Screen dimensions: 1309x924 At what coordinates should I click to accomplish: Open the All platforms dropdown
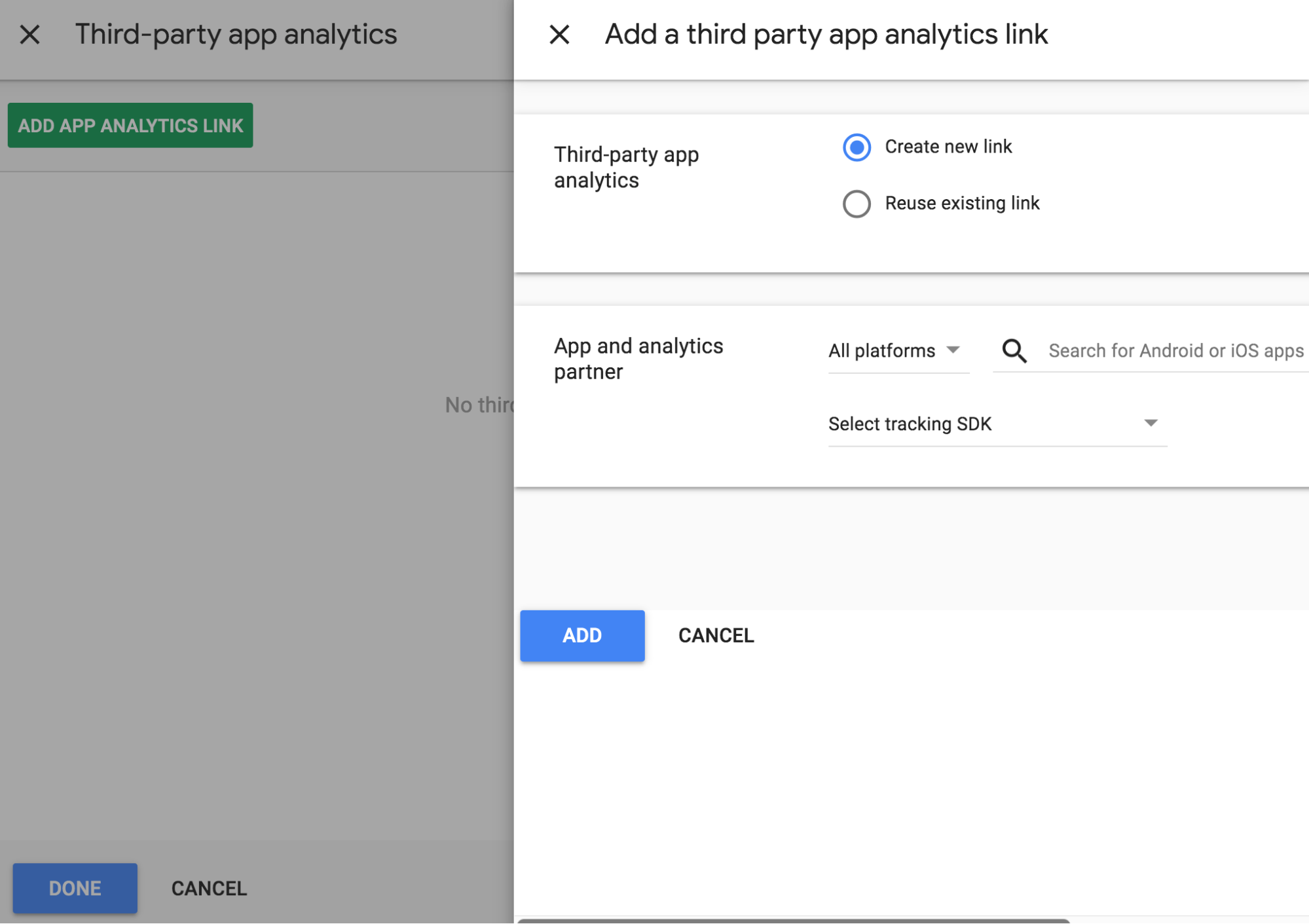tap(898, 351)
